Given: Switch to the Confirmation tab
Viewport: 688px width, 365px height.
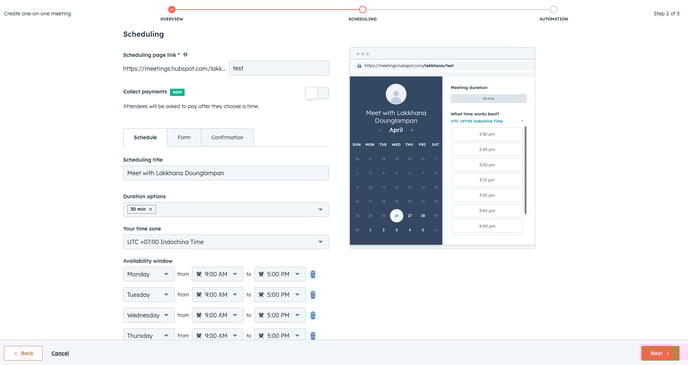Looking at the screenshot, I should coord(227,137).
